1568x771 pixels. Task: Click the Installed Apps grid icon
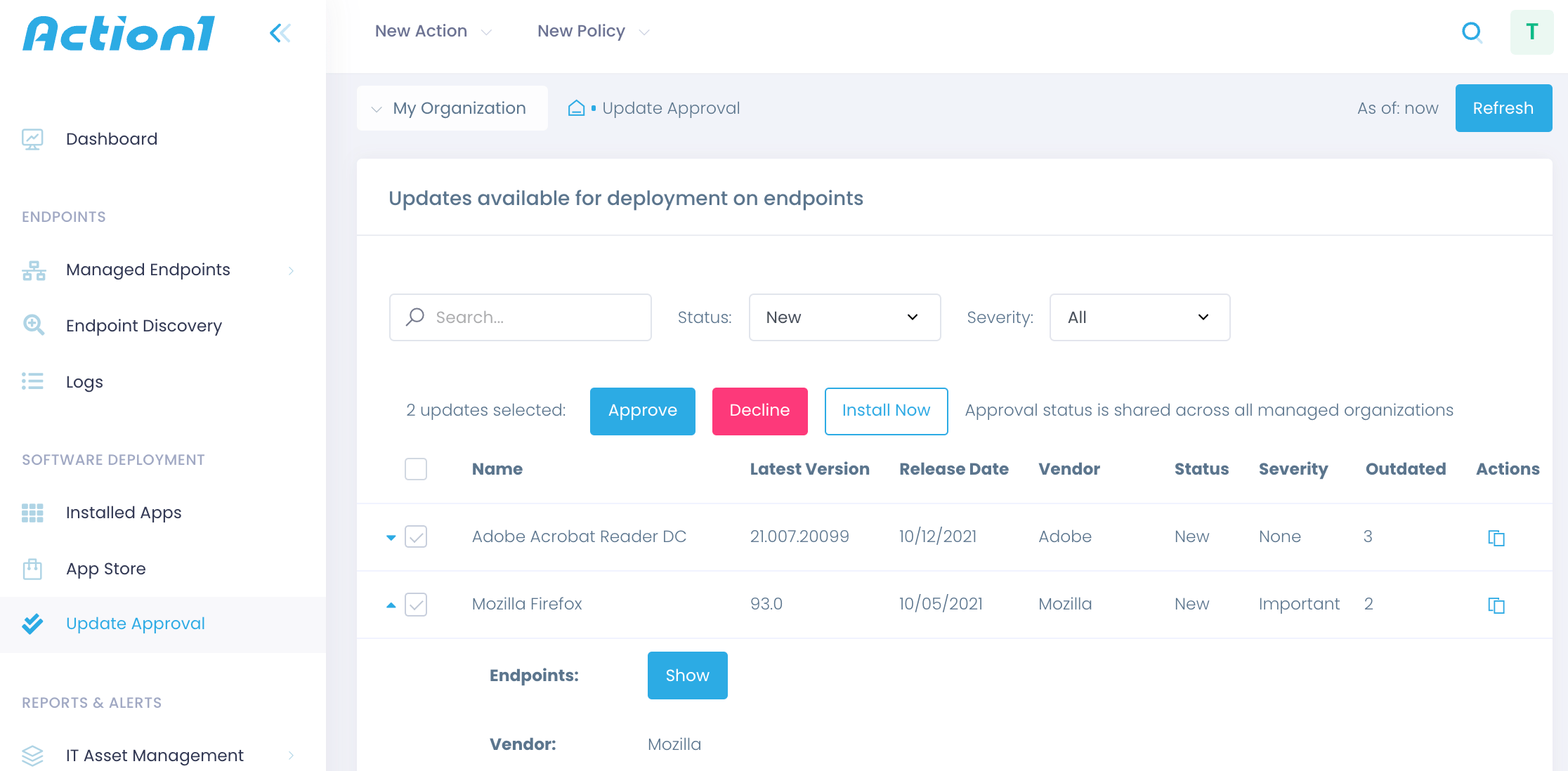(32, 513)
